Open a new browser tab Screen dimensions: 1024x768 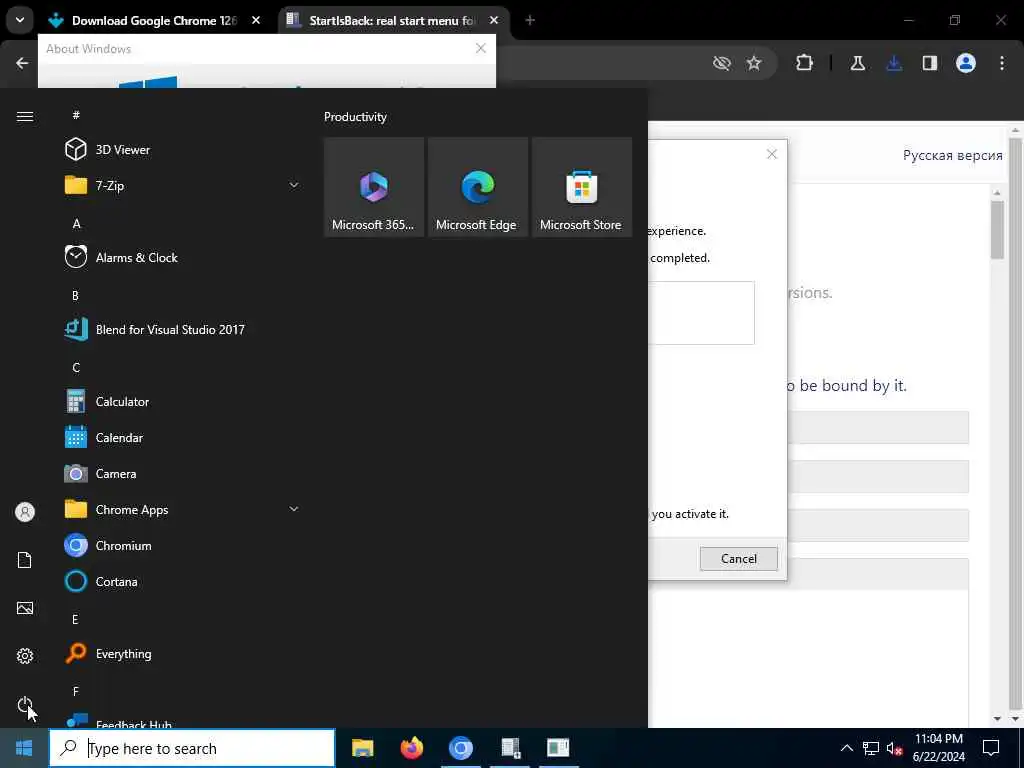click(x=530, y=20)
